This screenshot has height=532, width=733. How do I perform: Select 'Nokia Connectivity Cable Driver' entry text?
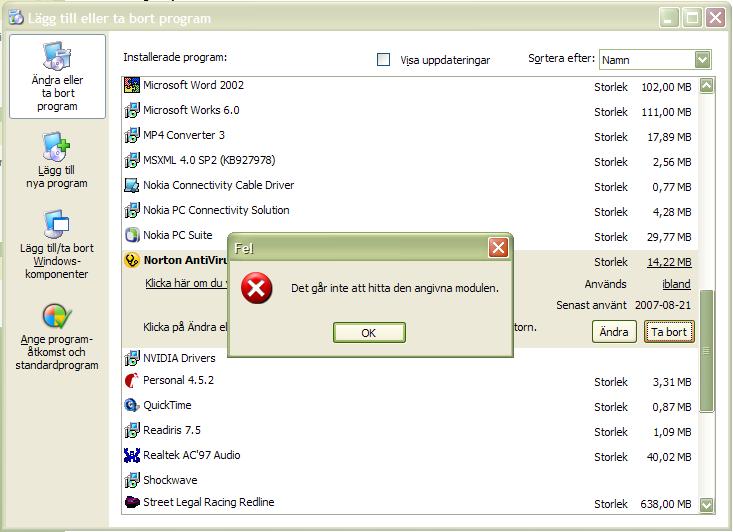(x=218, y=185)
